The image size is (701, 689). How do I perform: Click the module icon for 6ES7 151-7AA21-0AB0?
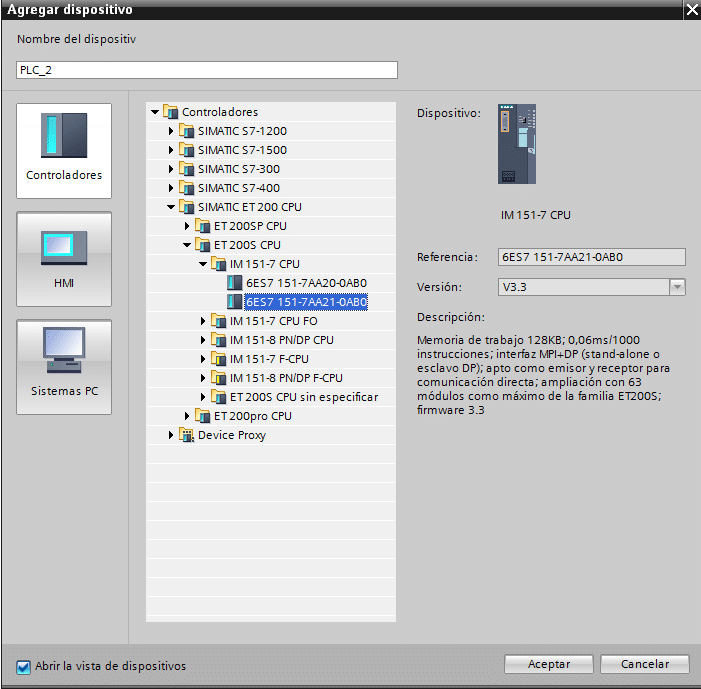point(234,302)
